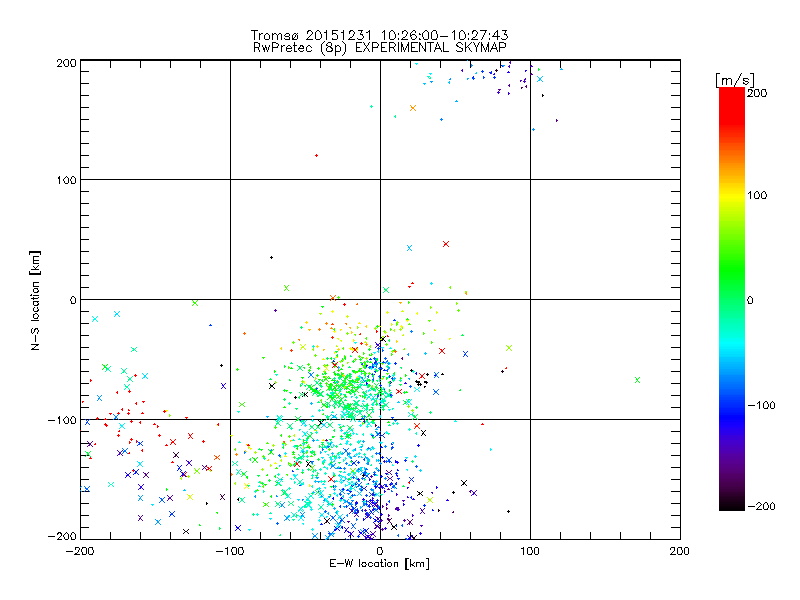Image resolution: width=800 pixels, height=600 pixels.
Task: Click the colorbar tick label '-100'
Action: click(761, 405)
